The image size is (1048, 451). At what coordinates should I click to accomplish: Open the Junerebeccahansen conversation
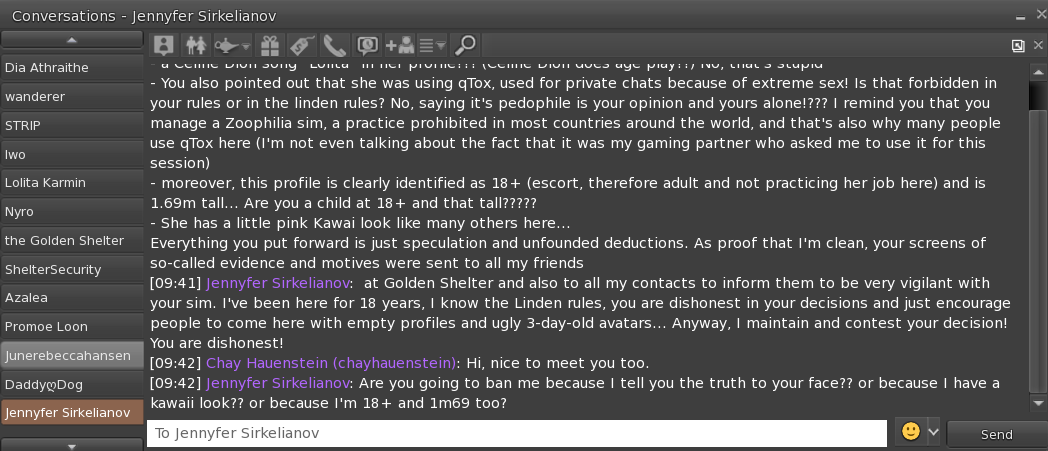pos(72,355)
